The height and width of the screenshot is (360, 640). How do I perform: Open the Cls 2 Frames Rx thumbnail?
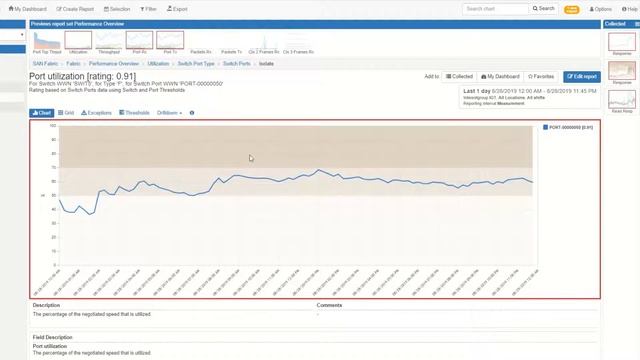(264, 42)
